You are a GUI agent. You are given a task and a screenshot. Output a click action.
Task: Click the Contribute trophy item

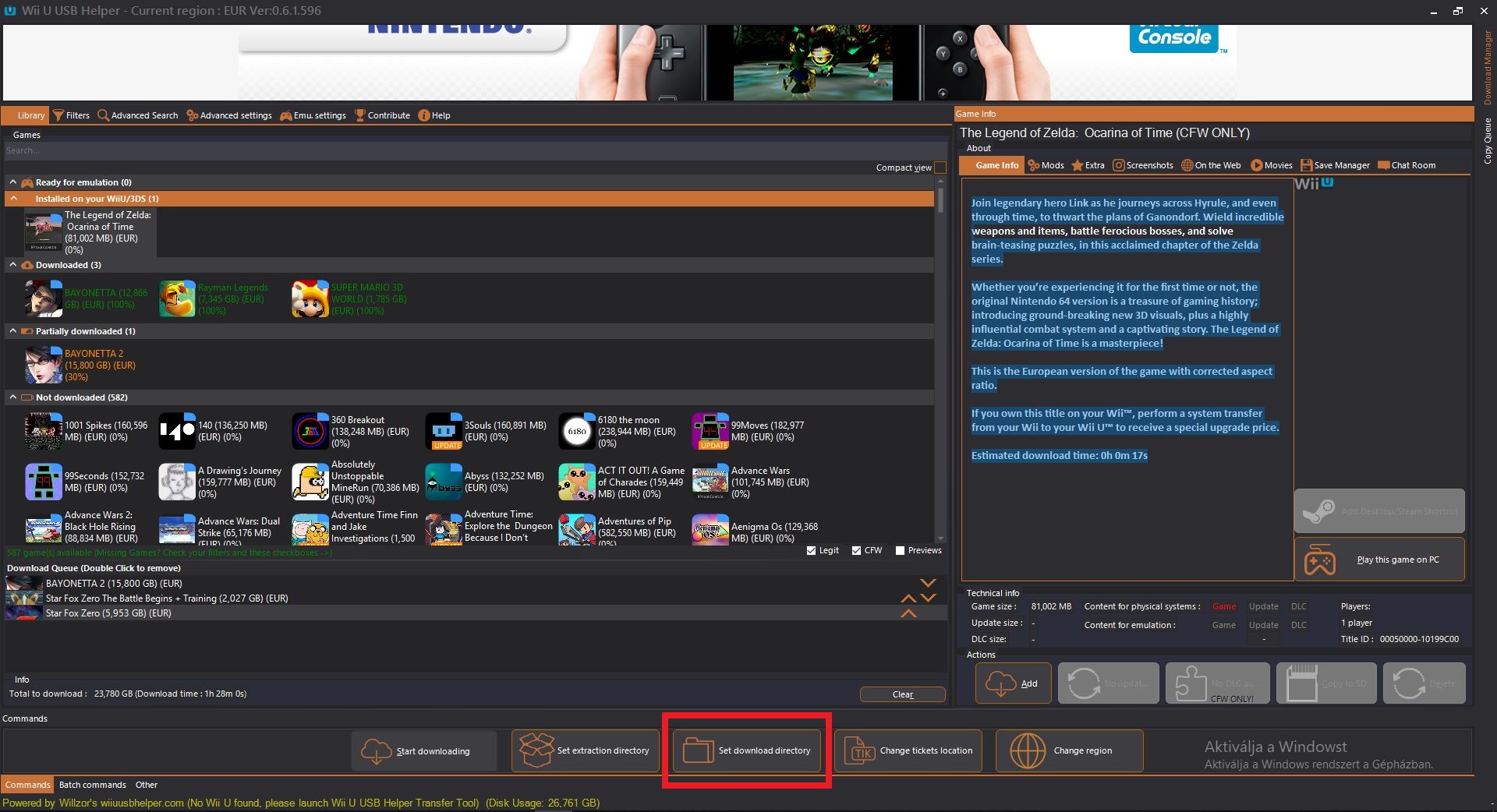[382, 115]
